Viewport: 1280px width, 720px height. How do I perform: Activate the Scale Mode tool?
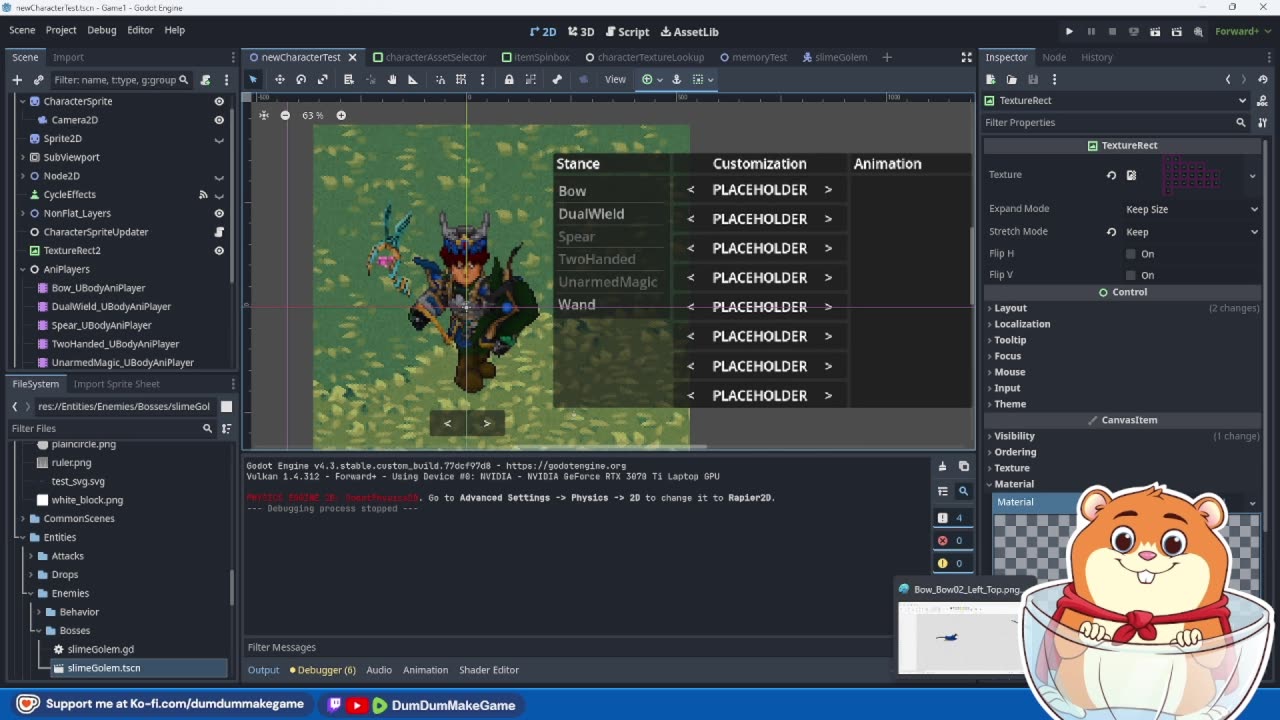pyautogui.click(x=323, y=79)
